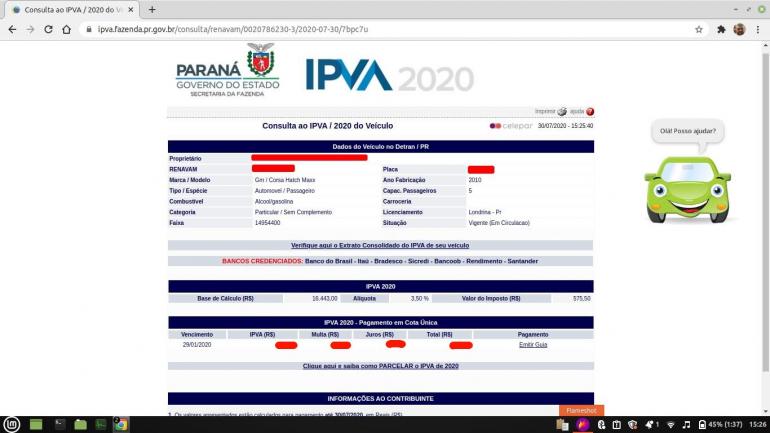Click the Emitir Guia link

533,344
